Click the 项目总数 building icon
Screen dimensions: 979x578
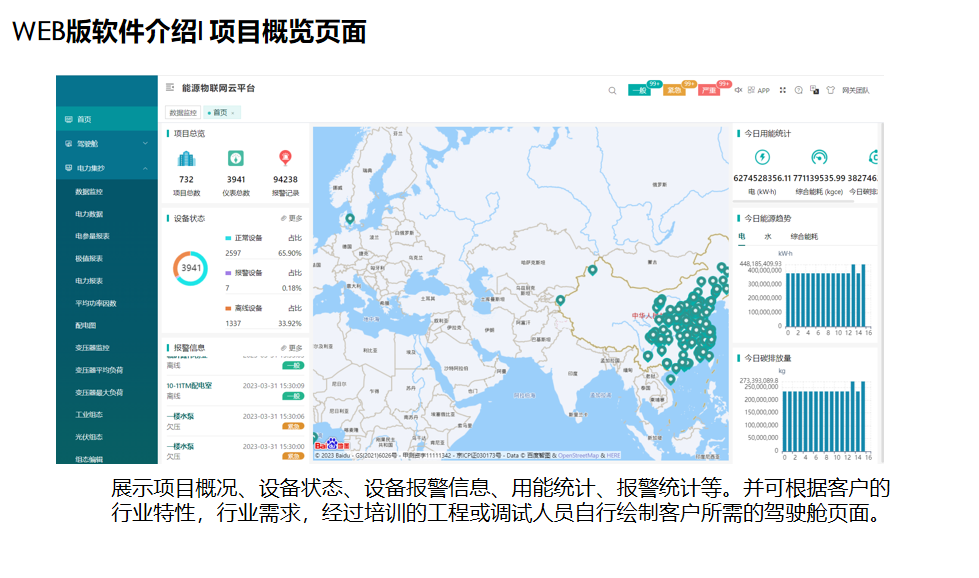[x=185, y=158]
